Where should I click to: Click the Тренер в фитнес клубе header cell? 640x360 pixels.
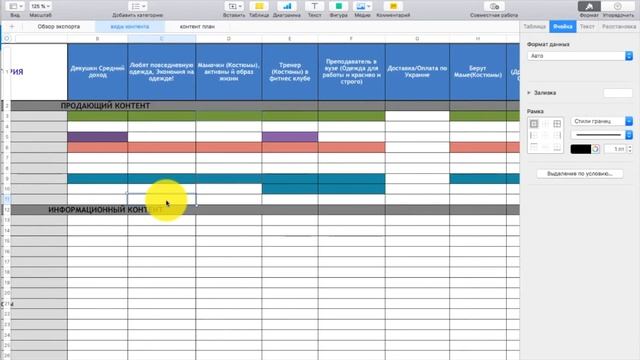tap(290, 72)
